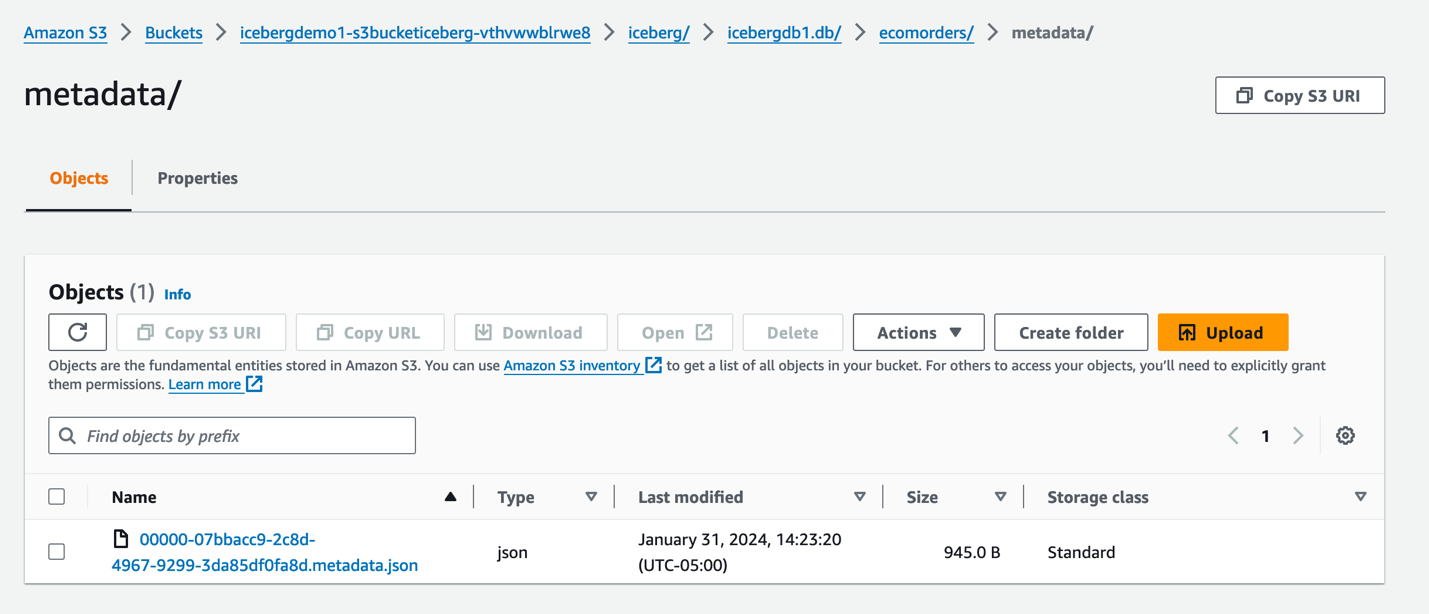Click the search magnifier icon
1429x614 pixels.
[67, 436]
